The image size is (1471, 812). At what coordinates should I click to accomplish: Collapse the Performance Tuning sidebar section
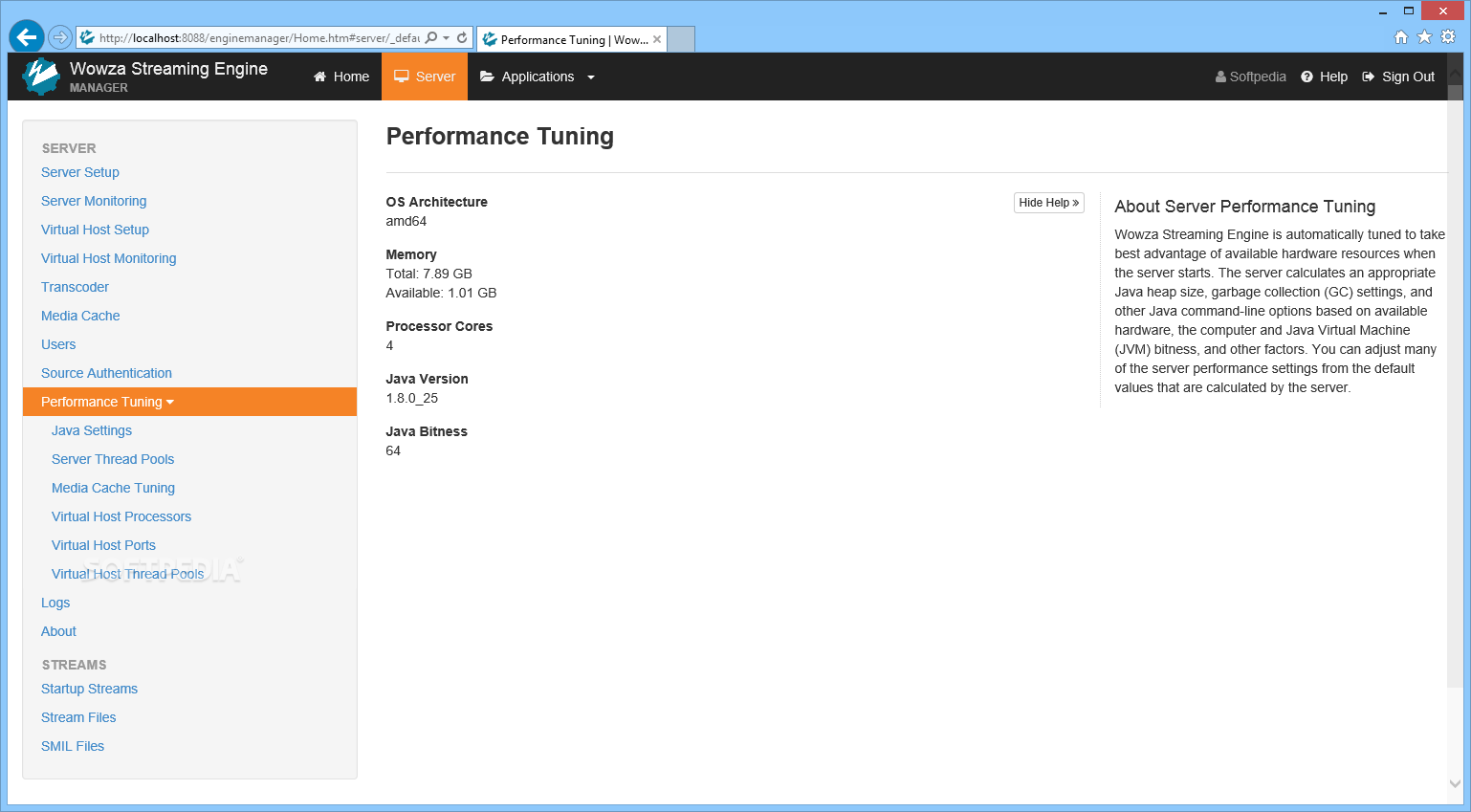click(189, 402)
